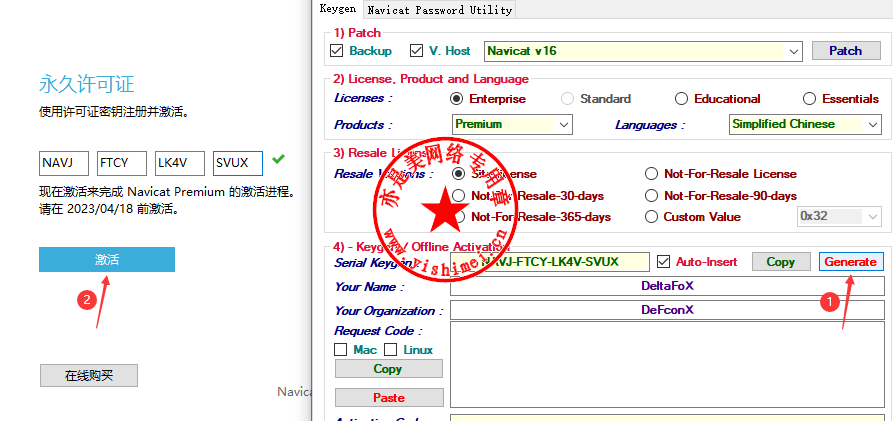
Task: Click the Paste button
Action: pyautogui.click(x=389, y=398)
